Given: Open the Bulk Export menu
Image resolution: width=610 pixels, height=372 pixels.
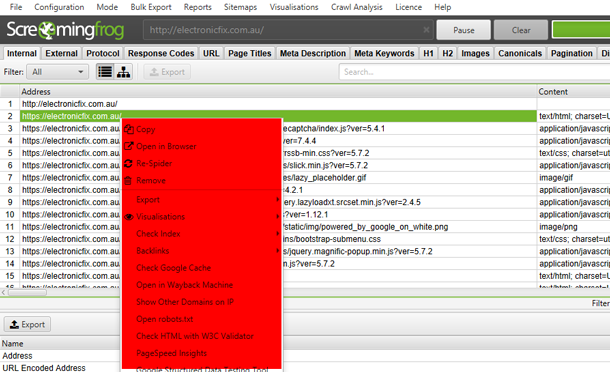Looking at the screenshot, I should [x=151, y=7].
